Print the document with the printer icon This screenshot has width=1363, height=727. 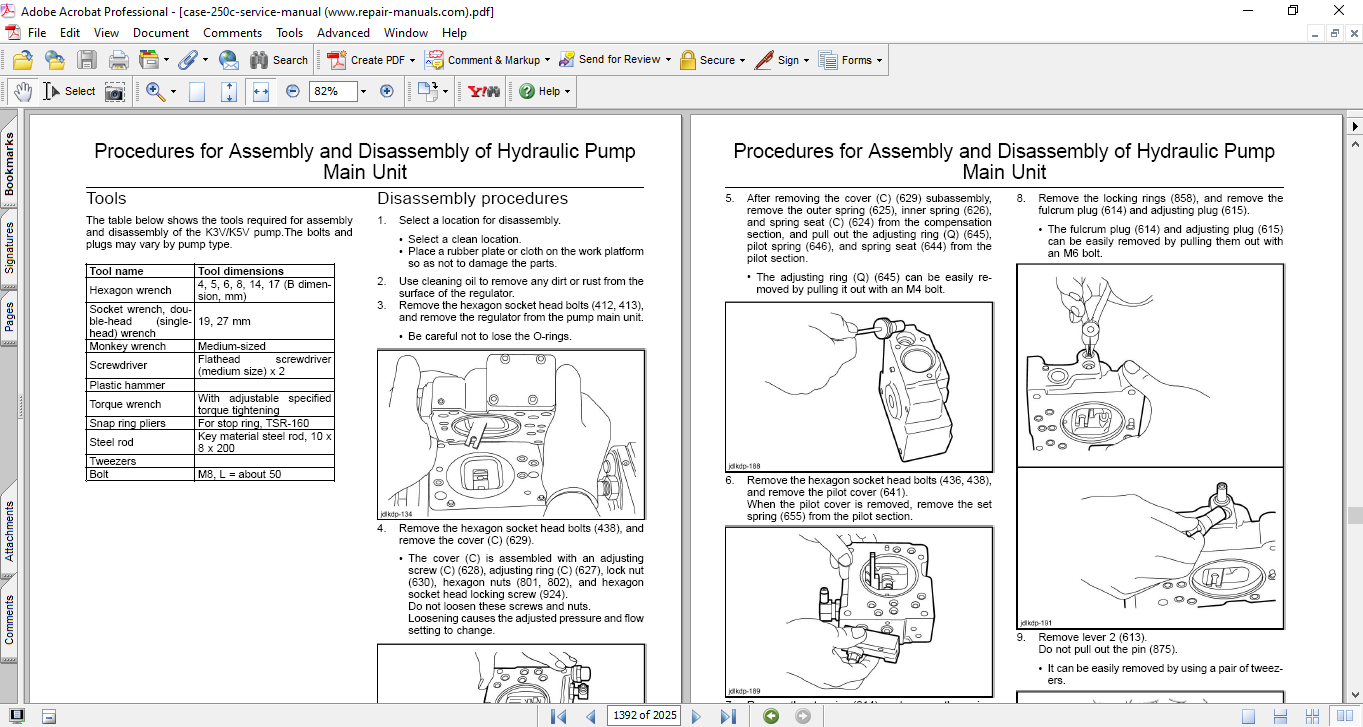[x=118, y=60]
